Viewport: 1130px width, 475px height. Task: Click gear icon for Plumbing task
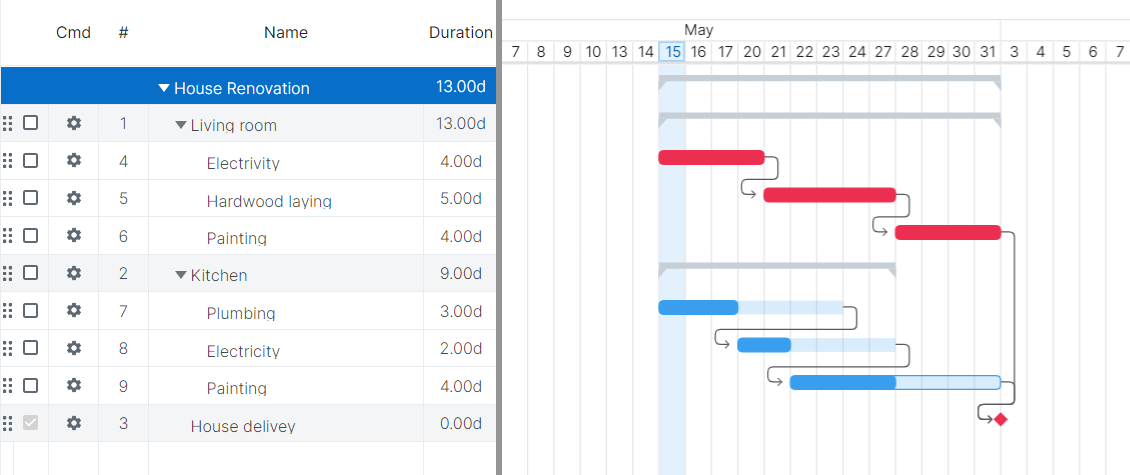point(73,310)
